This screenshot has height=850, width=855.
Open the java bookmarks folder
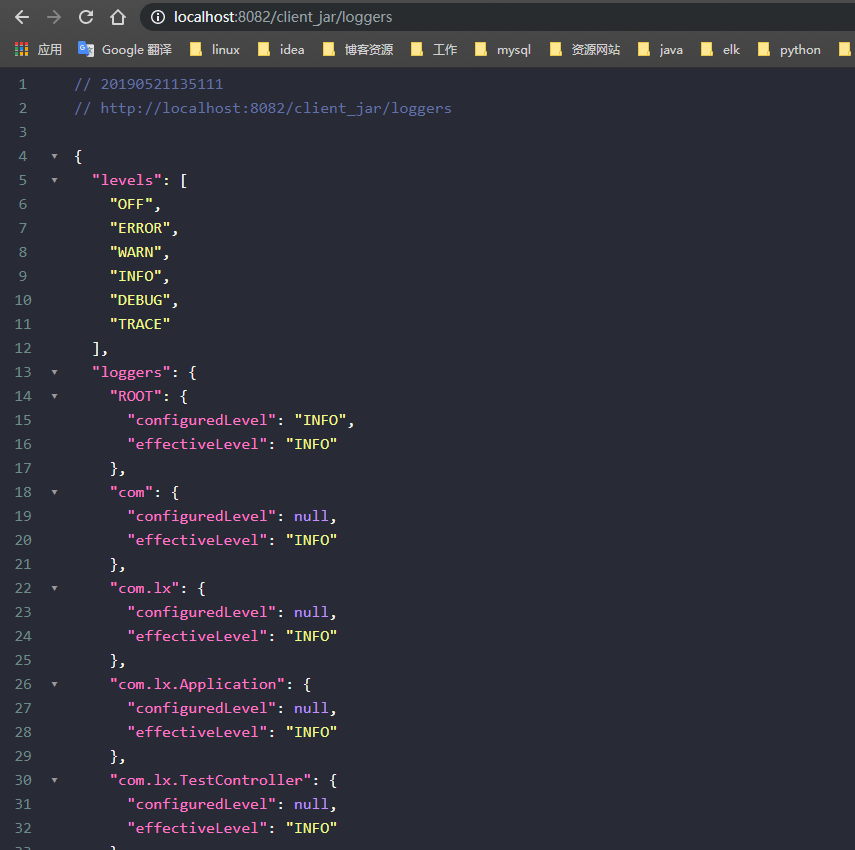(x=660, y=50)
